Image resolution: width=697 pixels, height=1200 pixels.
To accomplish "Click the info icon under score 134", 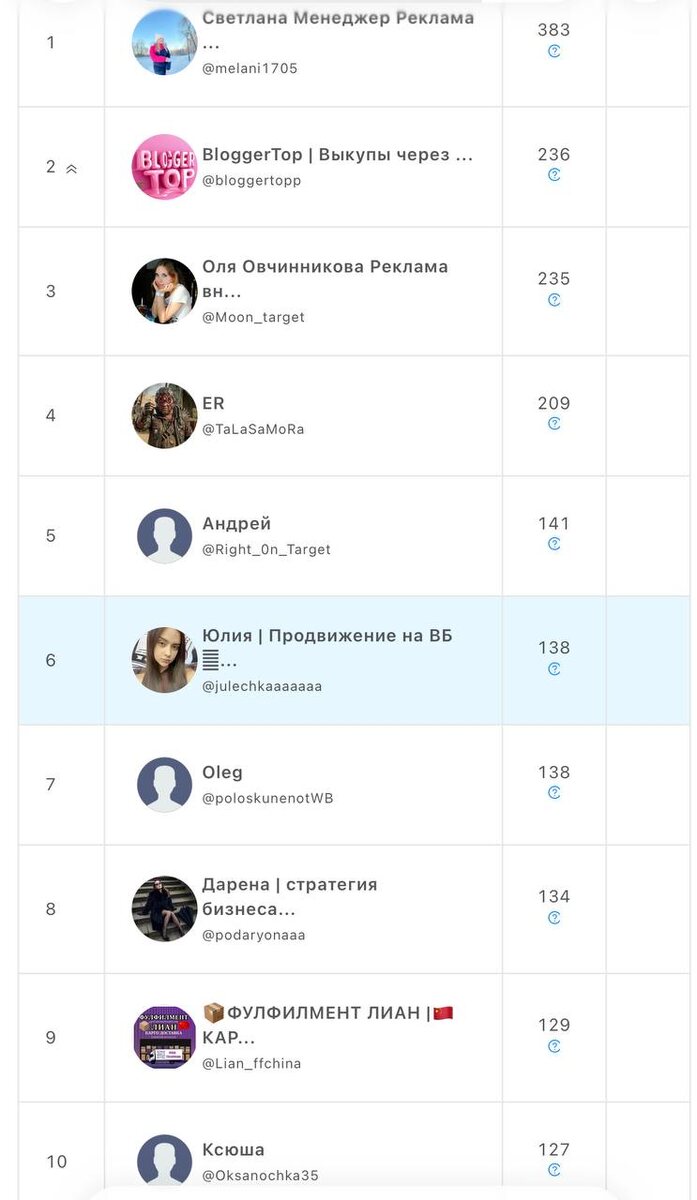I will (x=554, y=918).
